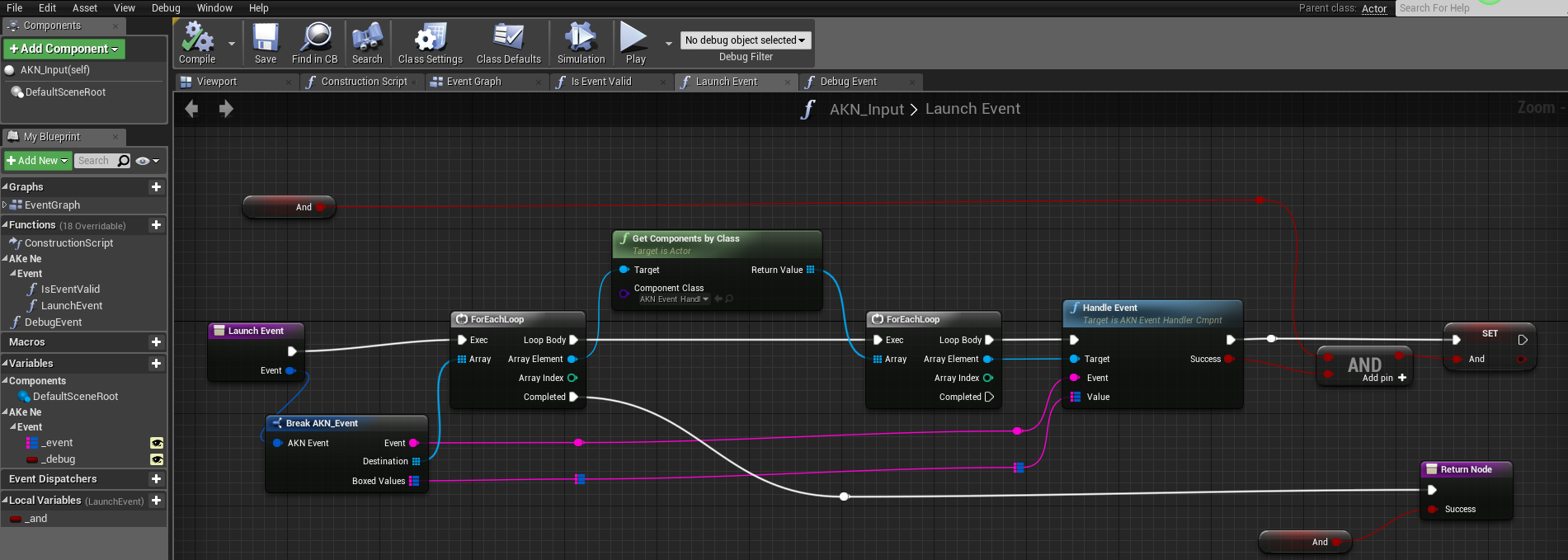Add a new graph with plus icon
Screen dimensions: 1568x560
click(x=156, y=187)
